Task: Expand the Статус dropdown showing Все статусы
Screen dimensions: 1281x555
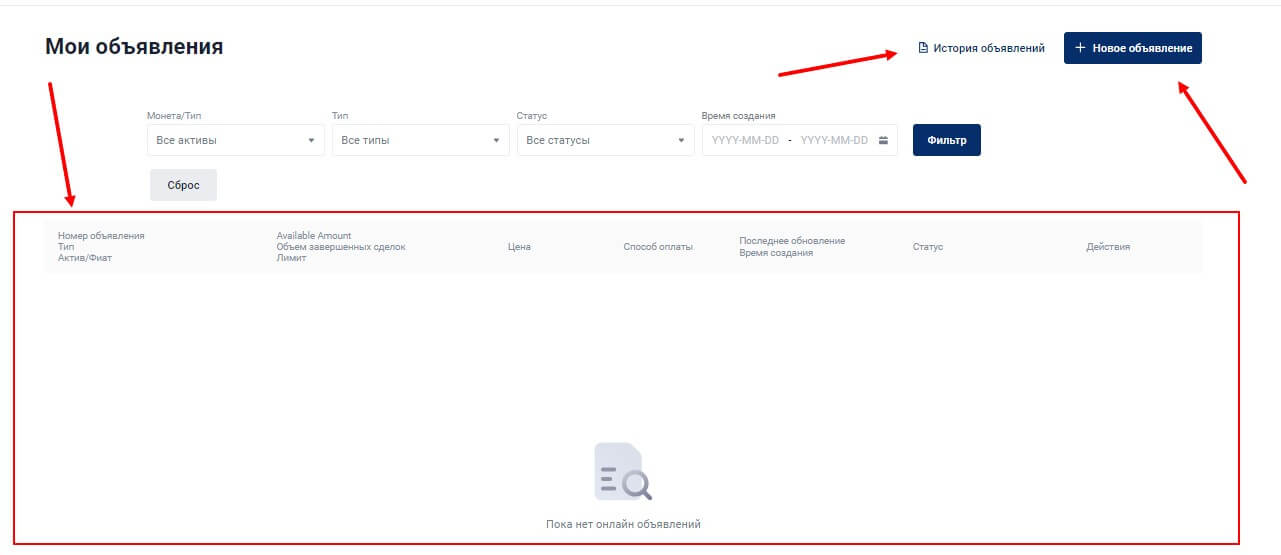Action: point(605,140)
